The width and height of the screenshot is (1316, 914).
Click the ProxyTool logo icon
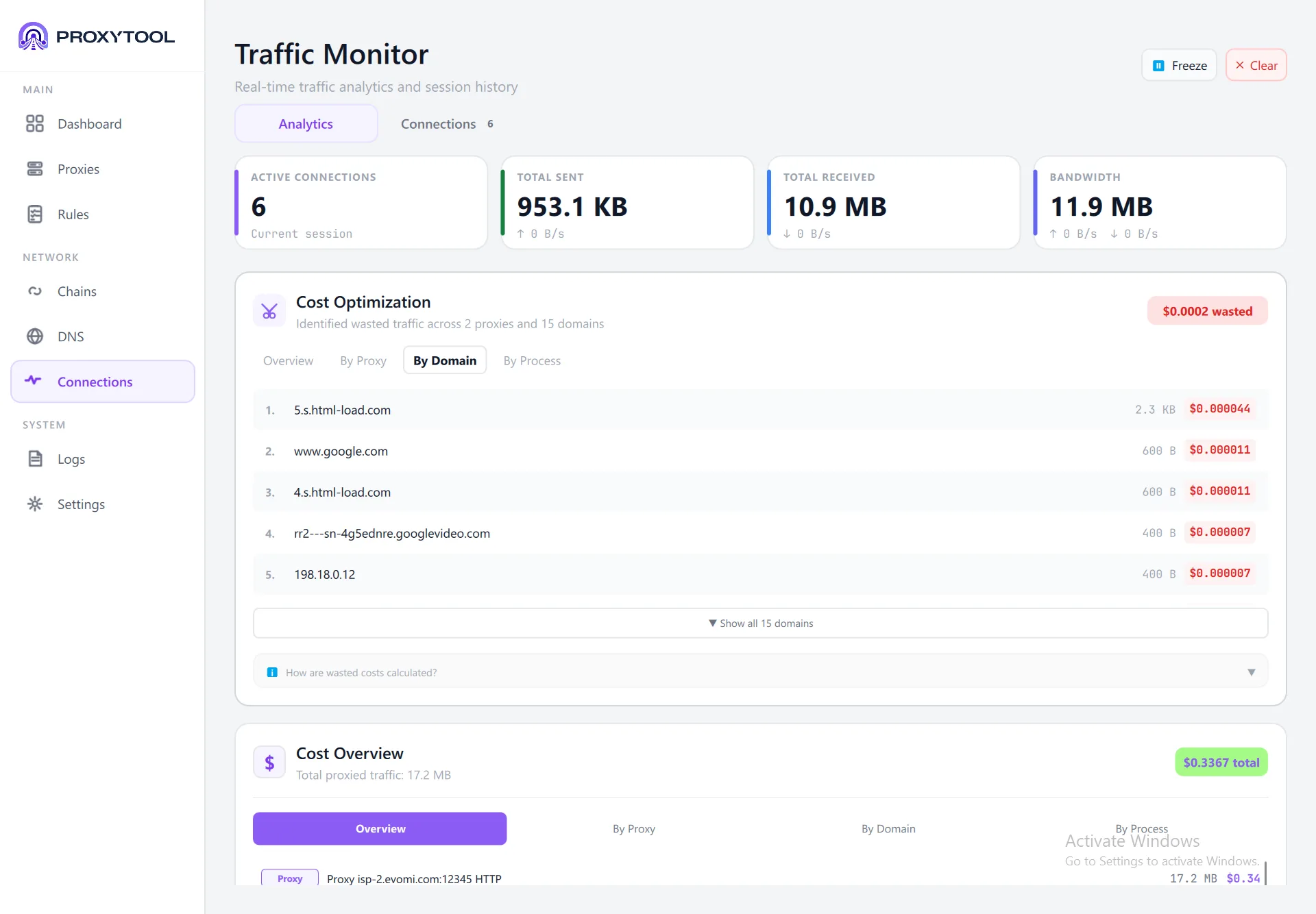pos(33,36)
